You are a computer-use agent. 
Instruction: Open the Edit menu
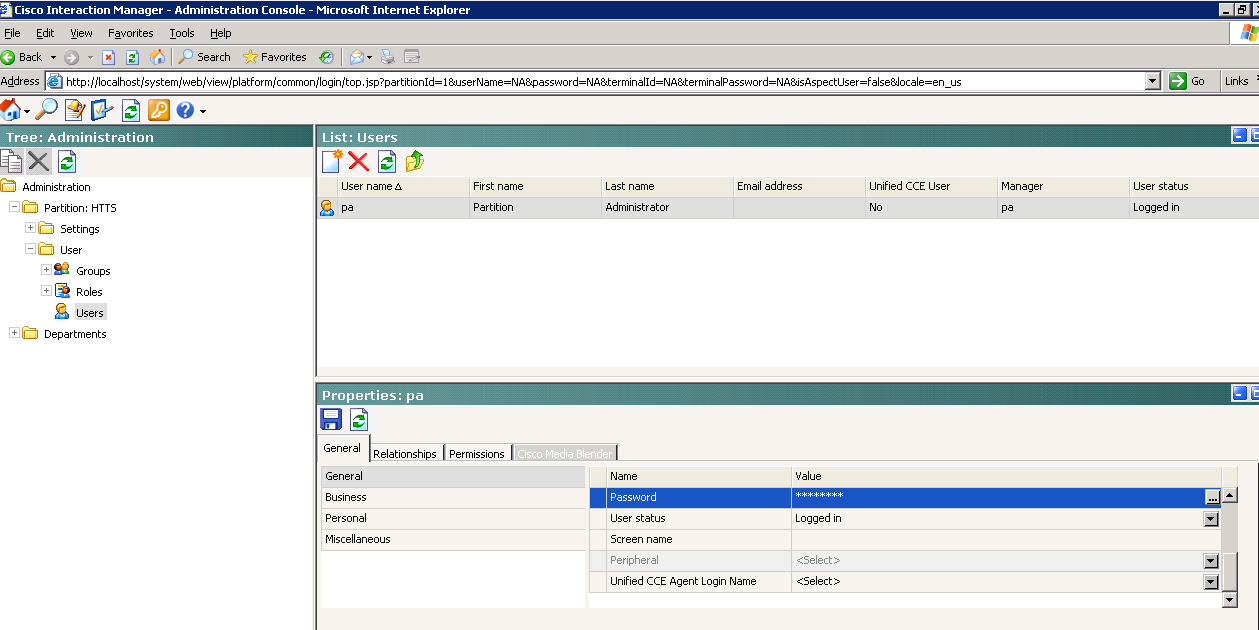(x=45, y=33)
